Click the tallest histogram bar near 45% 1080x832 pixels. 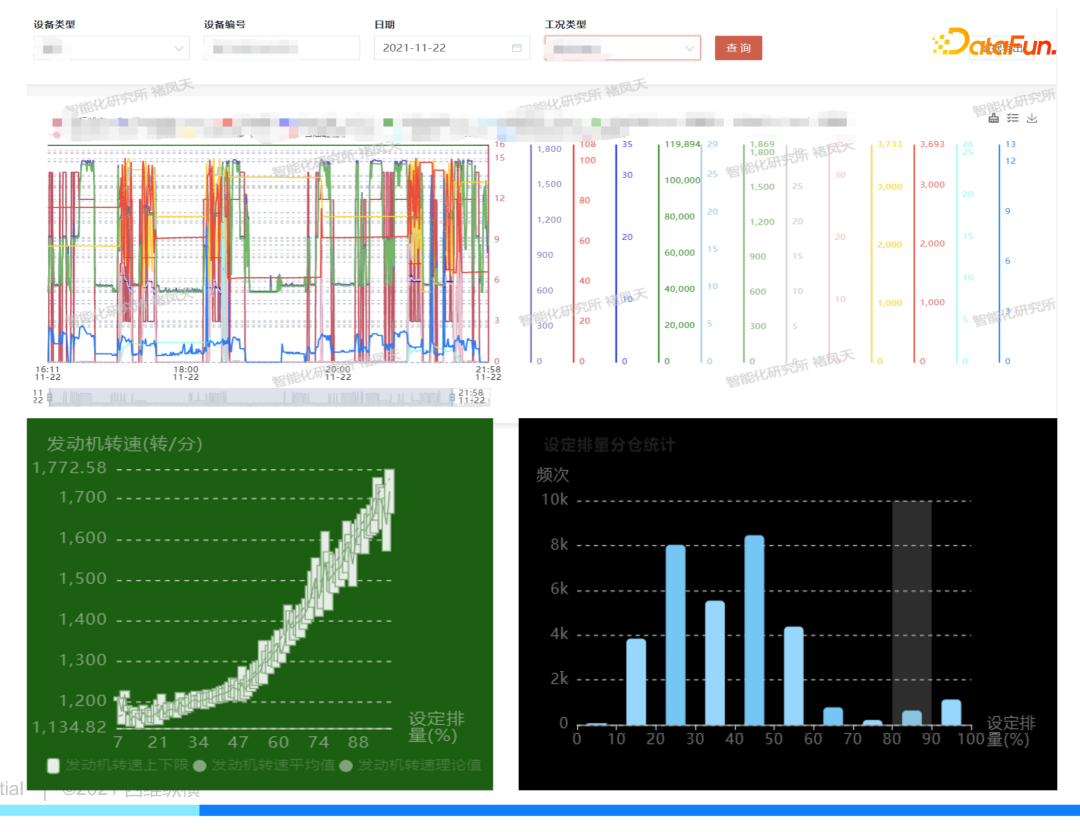(x=754, y=630)
